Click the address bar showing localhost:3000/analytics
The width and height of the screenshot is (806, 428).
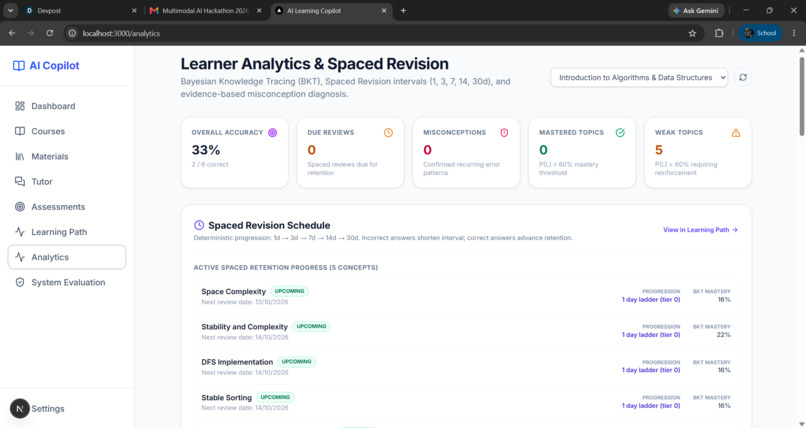[383, 33]
